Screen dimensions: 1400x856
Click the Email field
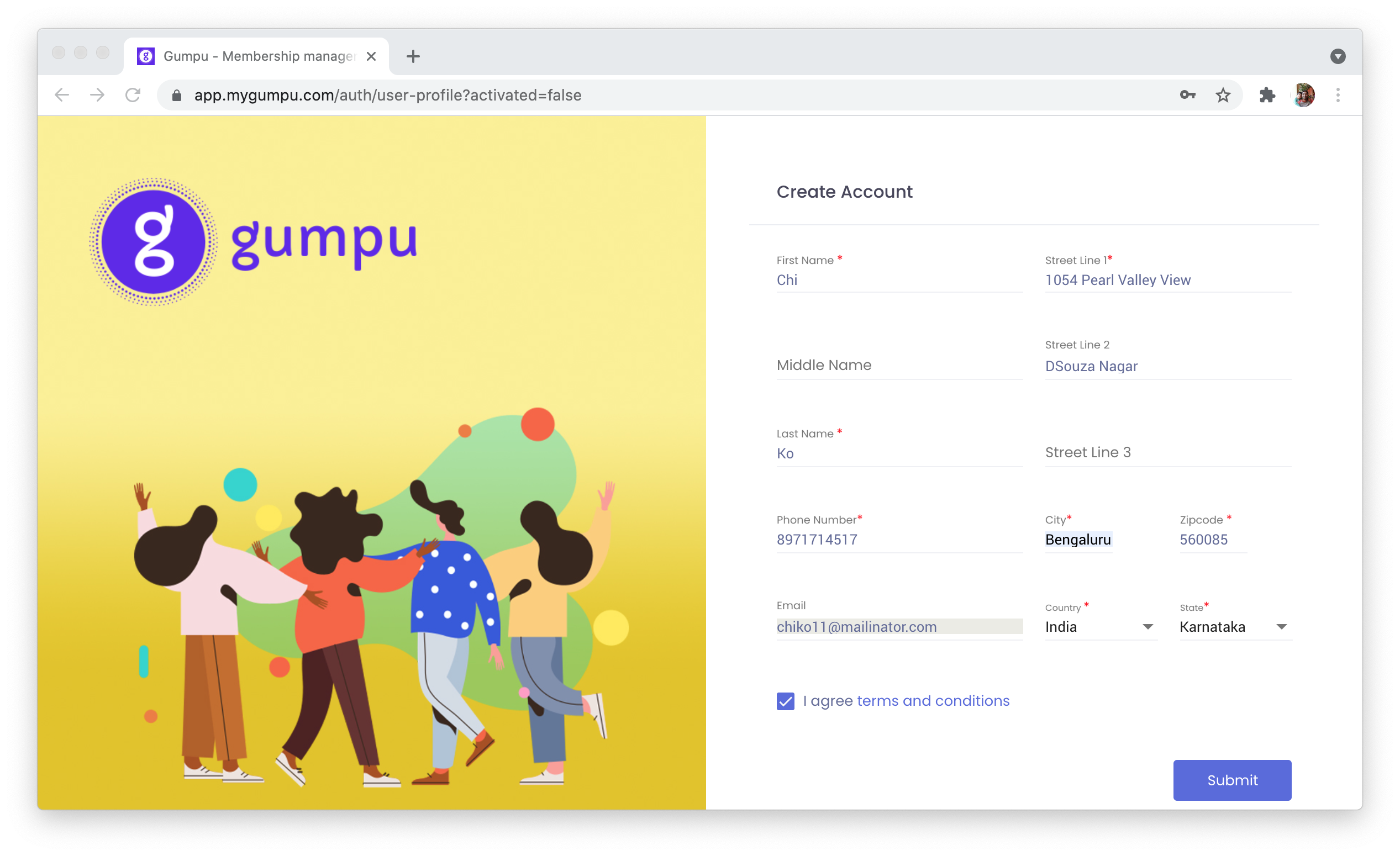pos(899,626)
